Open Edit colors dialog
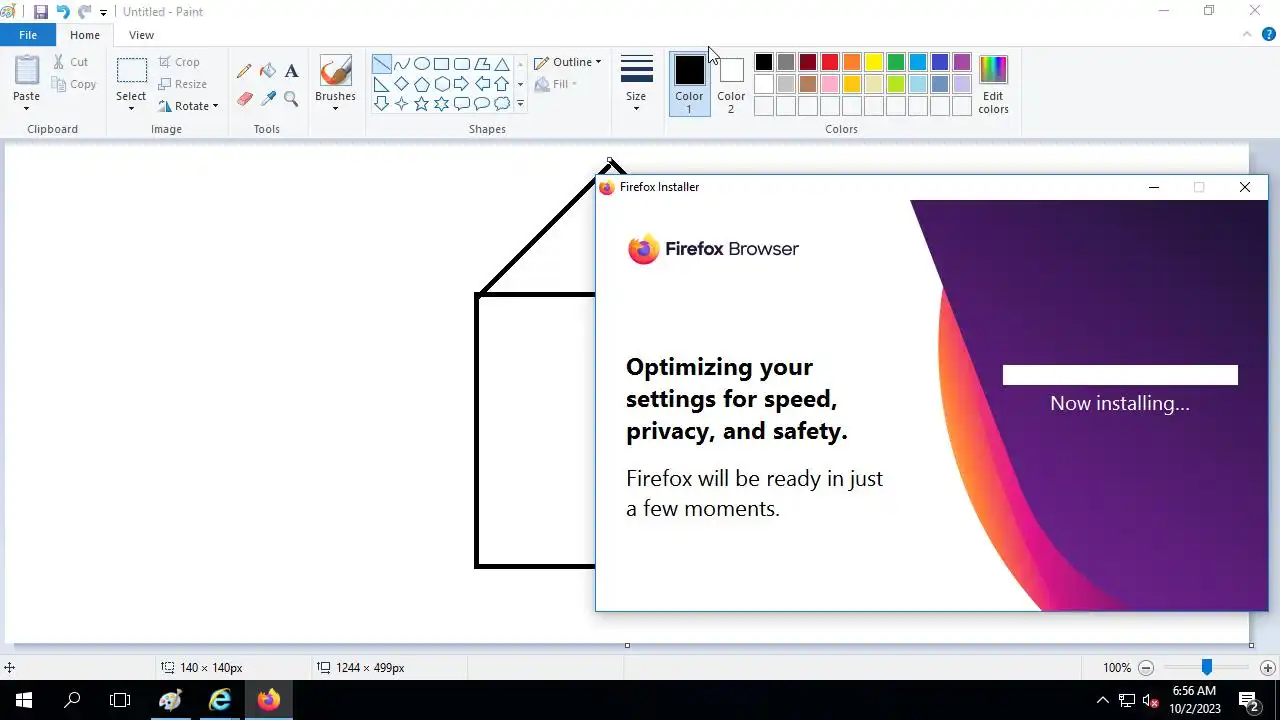Image resolution: width=1280 pixels, height=720 pixels. (x=993, y=84)
